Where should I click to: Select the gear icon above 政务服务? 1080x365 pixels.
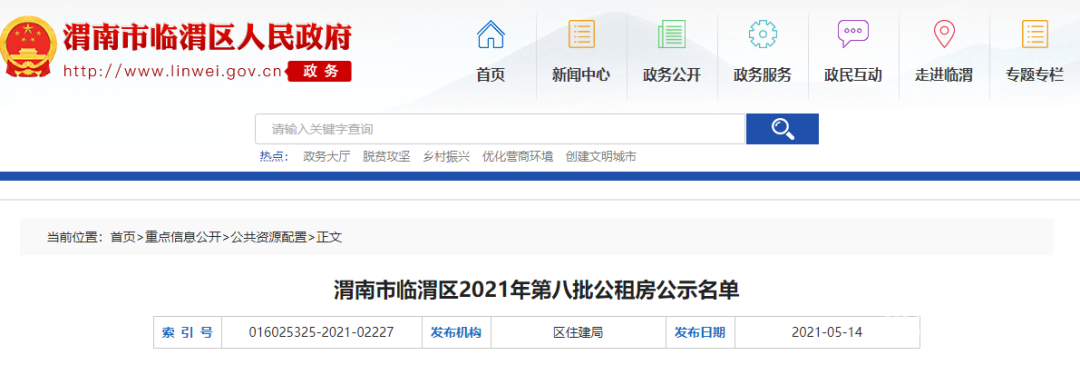click(762, 34)
